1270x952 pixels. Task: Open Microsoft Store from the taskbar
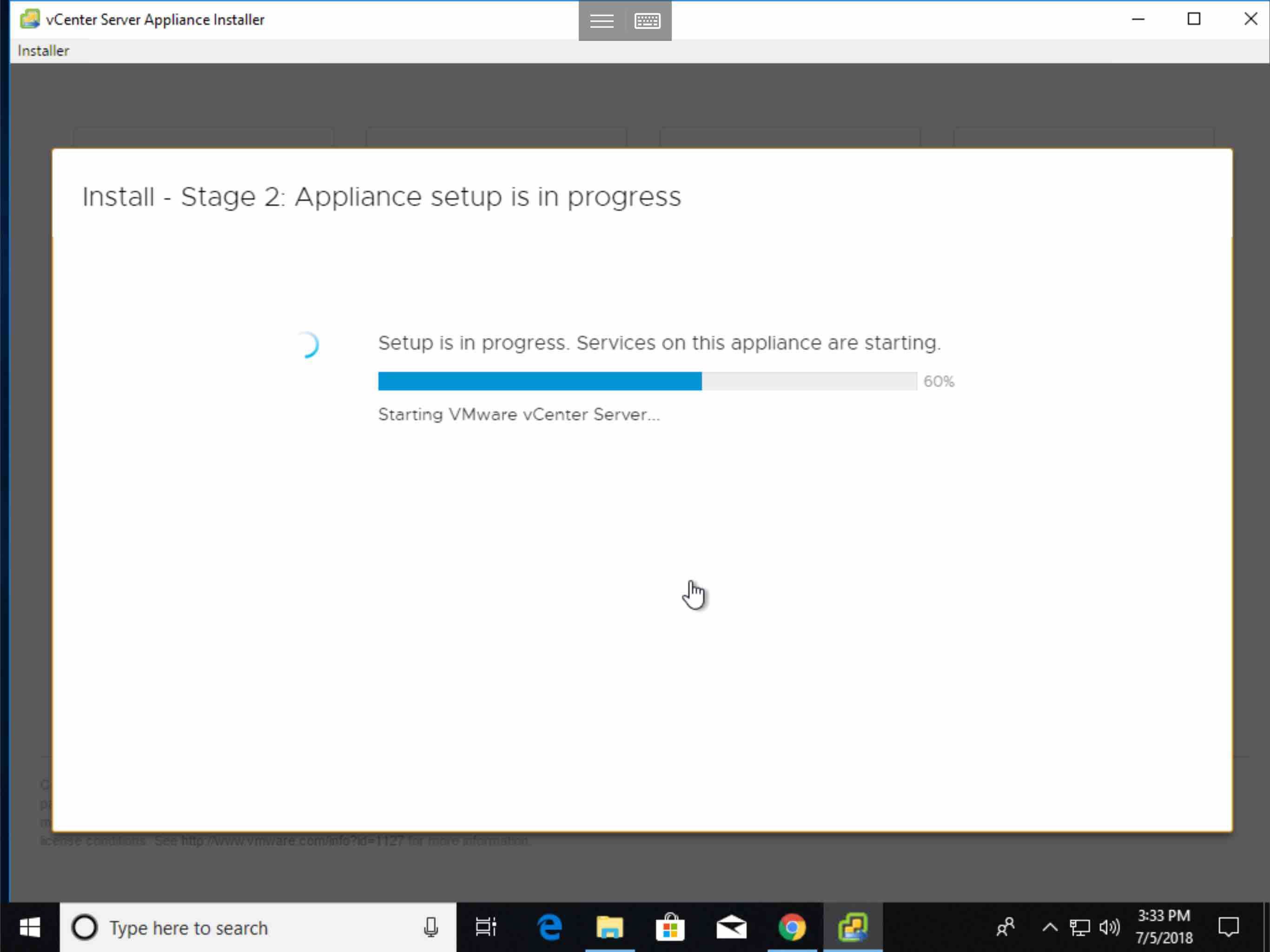[670, 927]
